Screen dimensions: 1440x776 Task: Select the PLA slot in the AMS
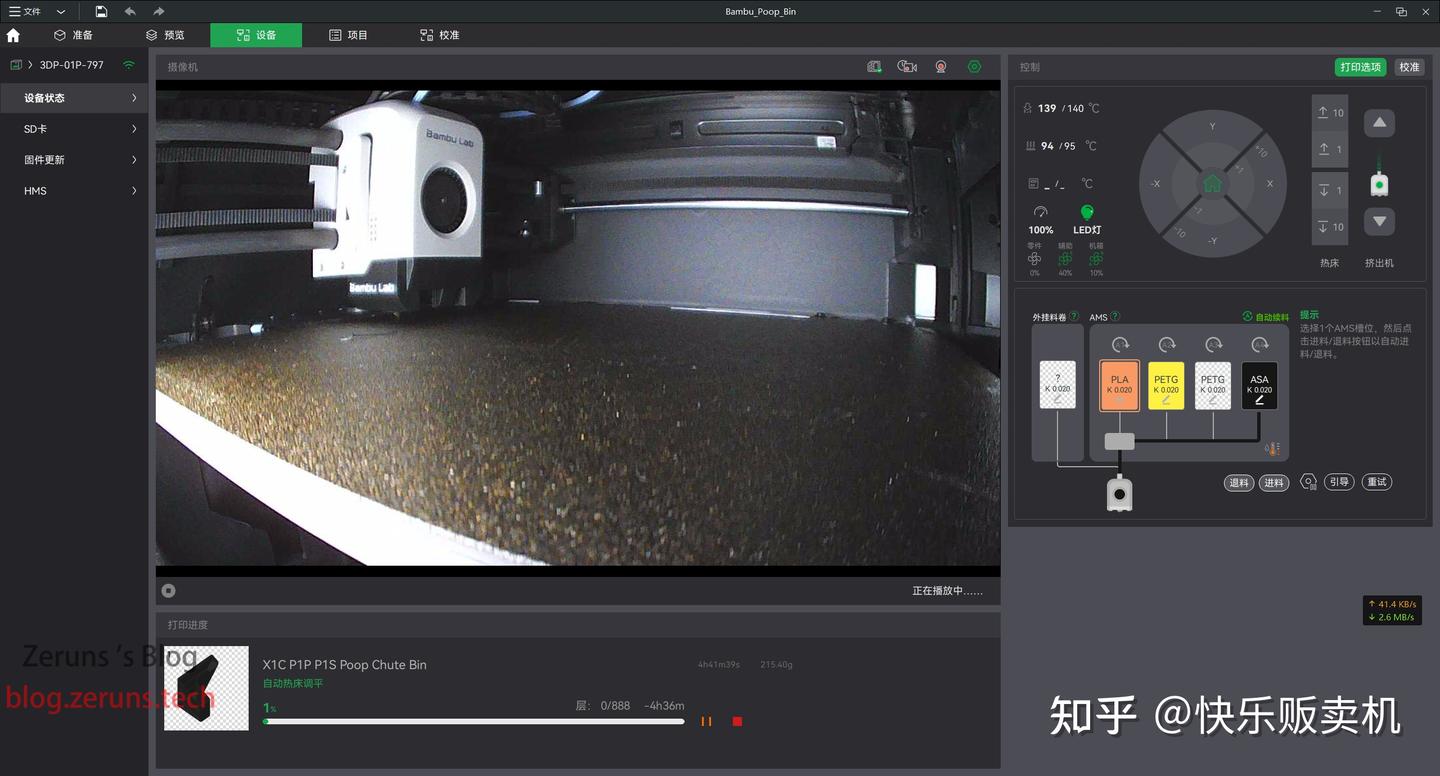(1118, 385)
